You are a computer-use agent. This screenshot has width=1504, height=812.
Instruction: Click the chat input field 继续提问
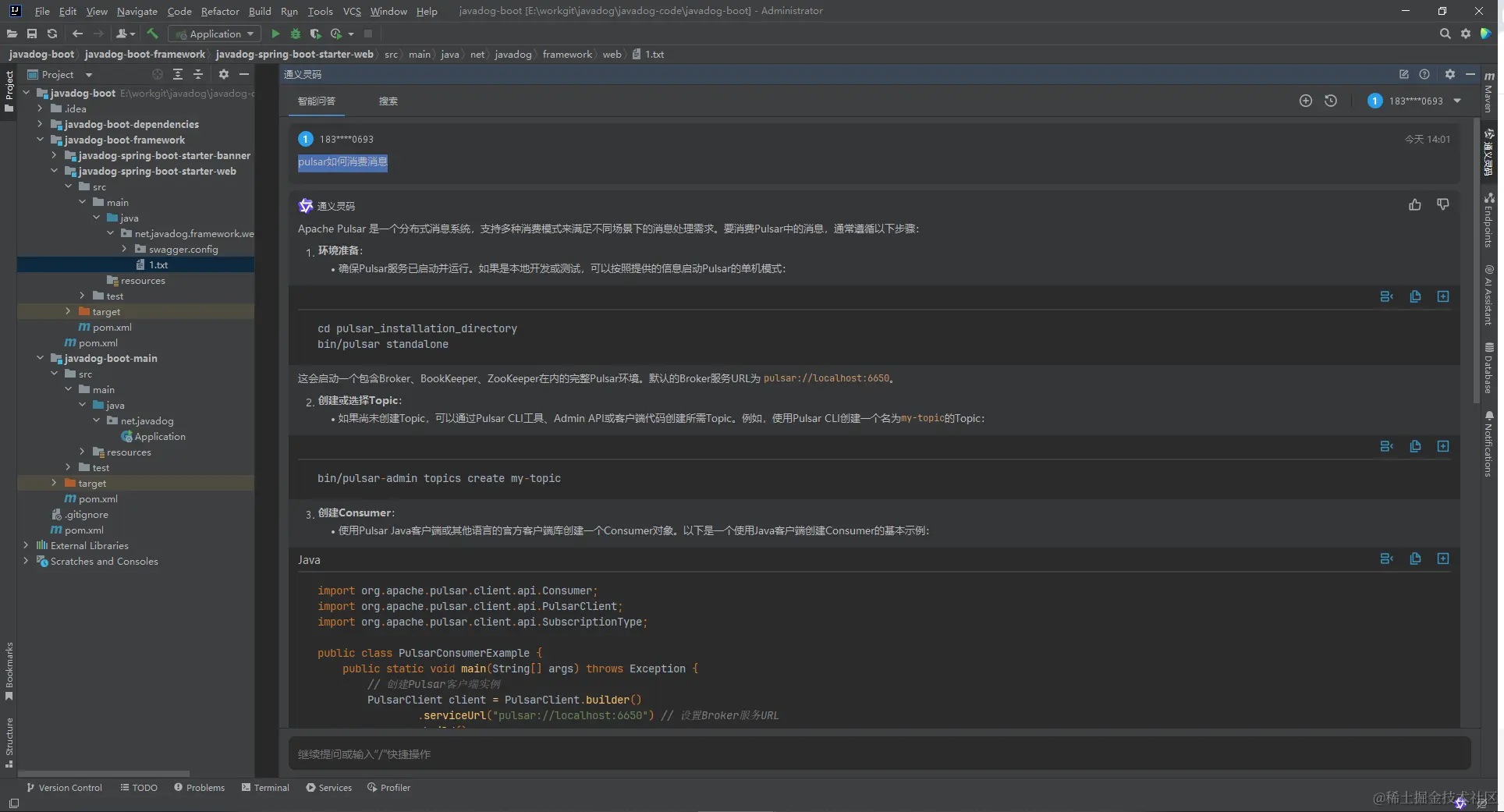pos(879,754)
